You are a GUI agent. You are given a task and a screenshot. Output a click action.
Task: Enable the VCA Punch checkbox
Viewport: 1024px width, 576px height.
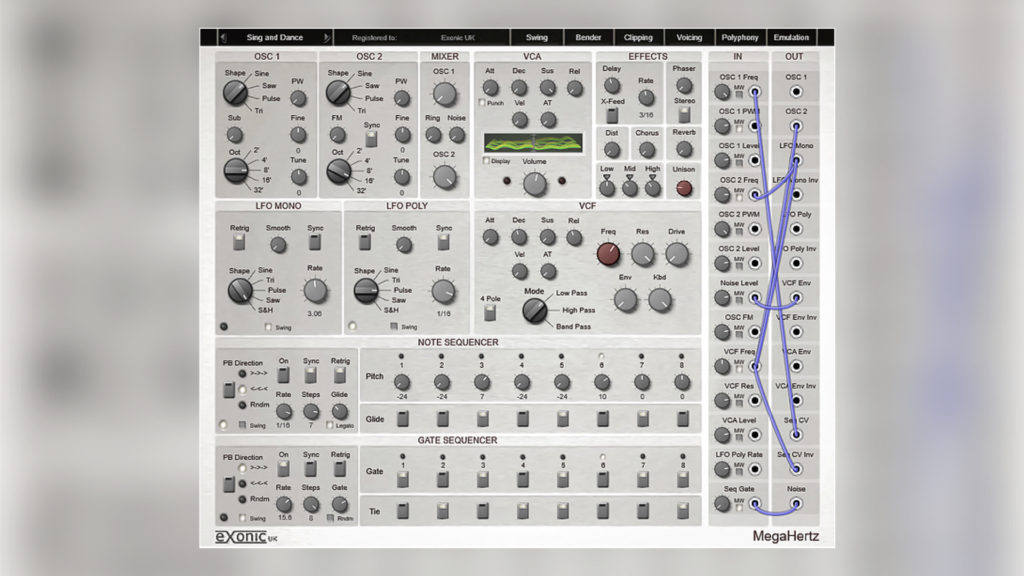(x=482, y=103)
